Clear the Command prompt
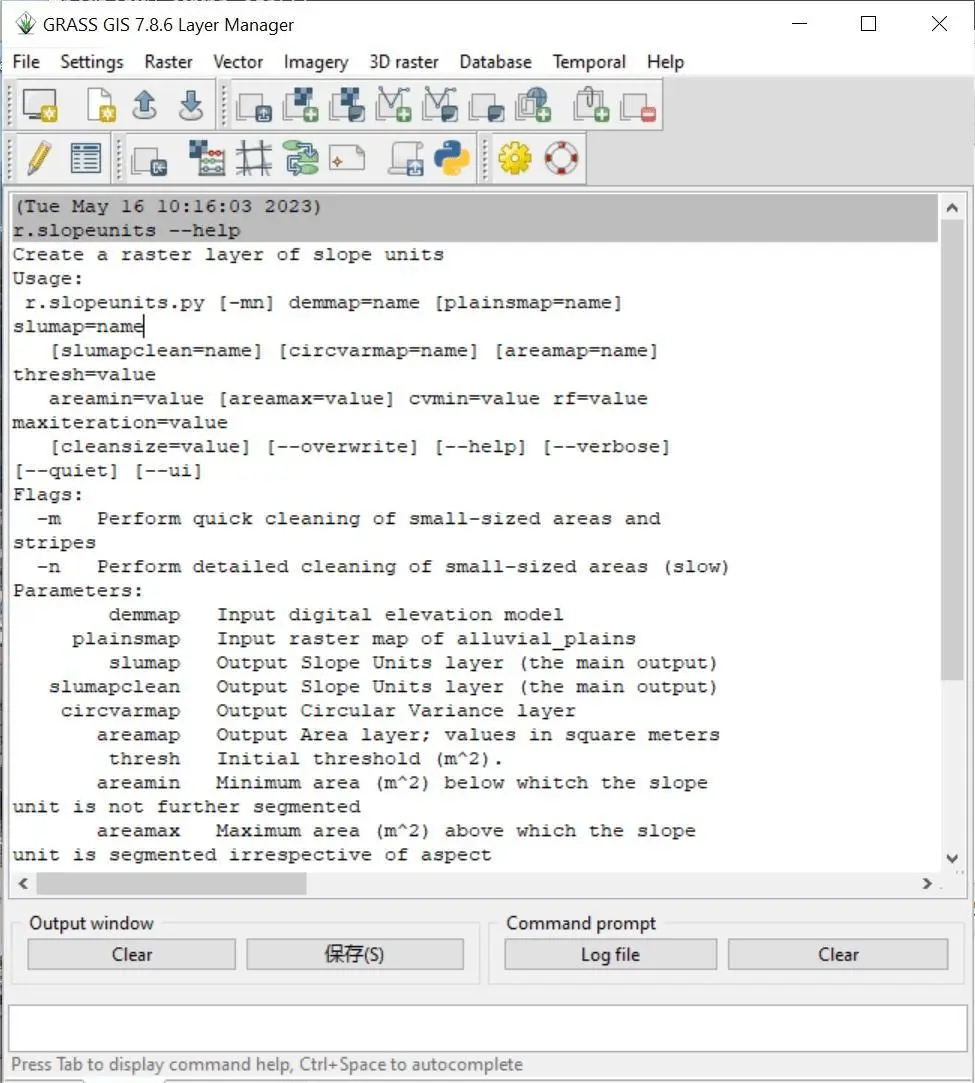This screenshot has height=1083, width=975. coord(838,954)
